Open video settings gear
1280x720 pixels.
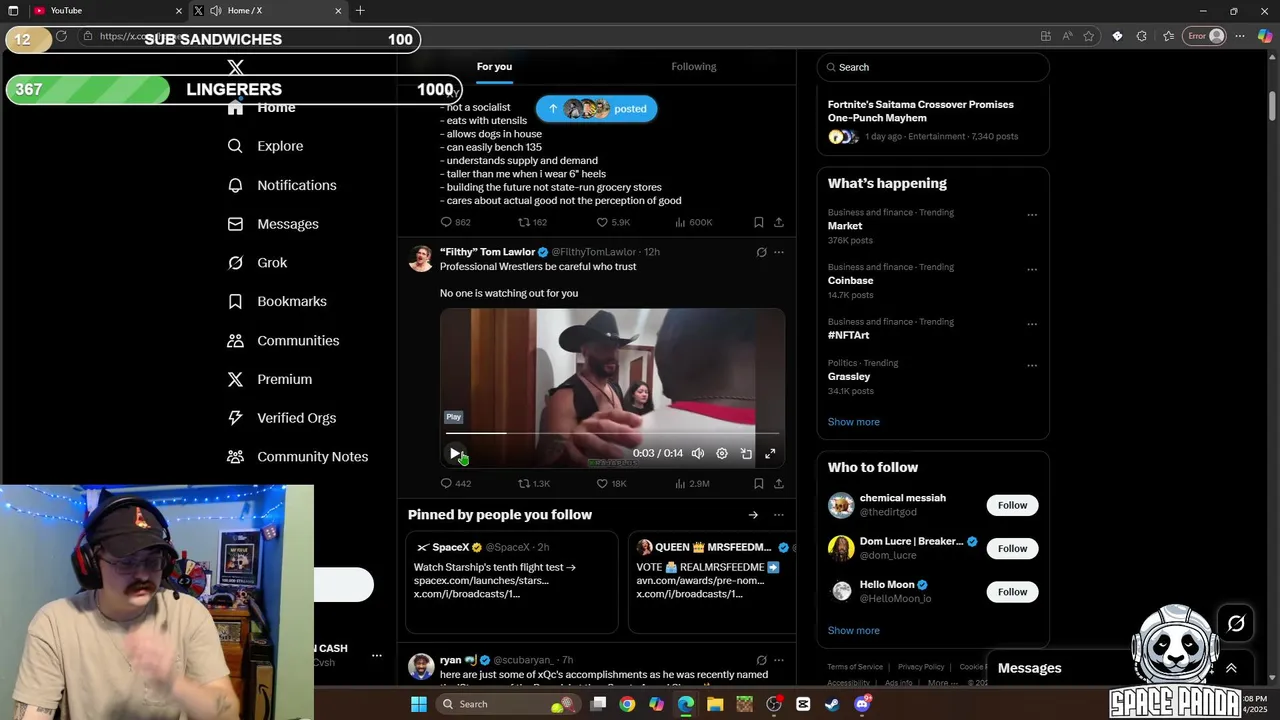pos(722,454)
